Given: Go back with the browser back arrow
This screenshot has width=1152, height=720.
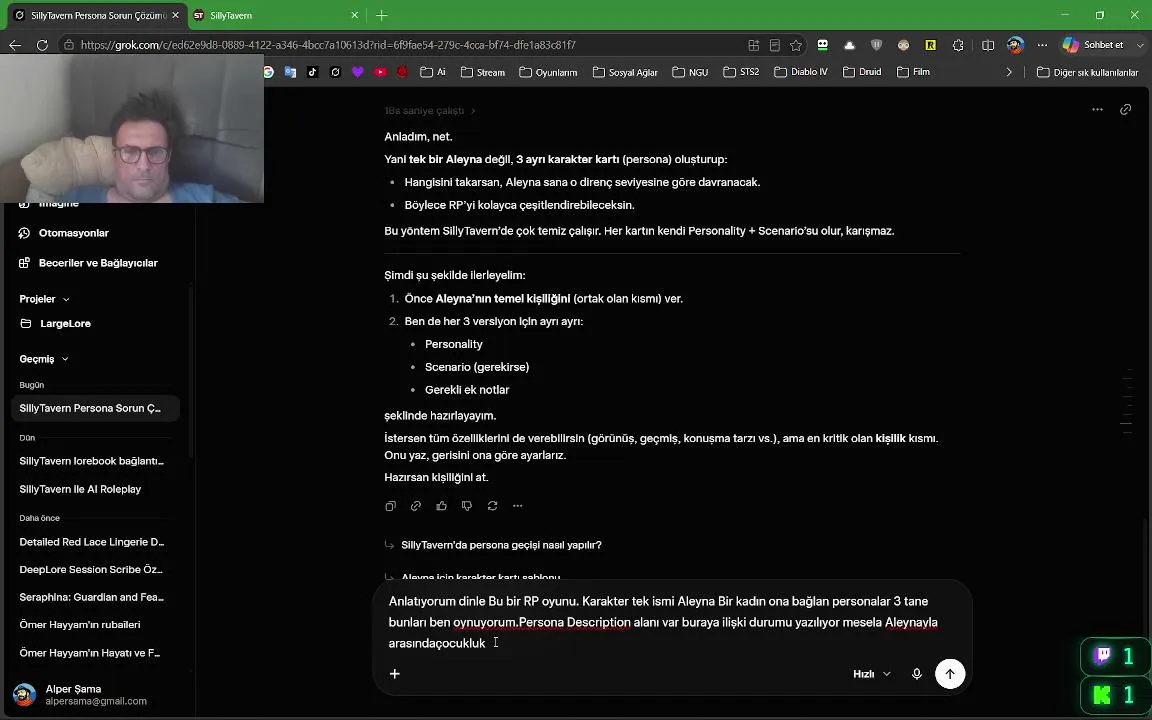Looking at the screenshot, I should click(15, 45).
